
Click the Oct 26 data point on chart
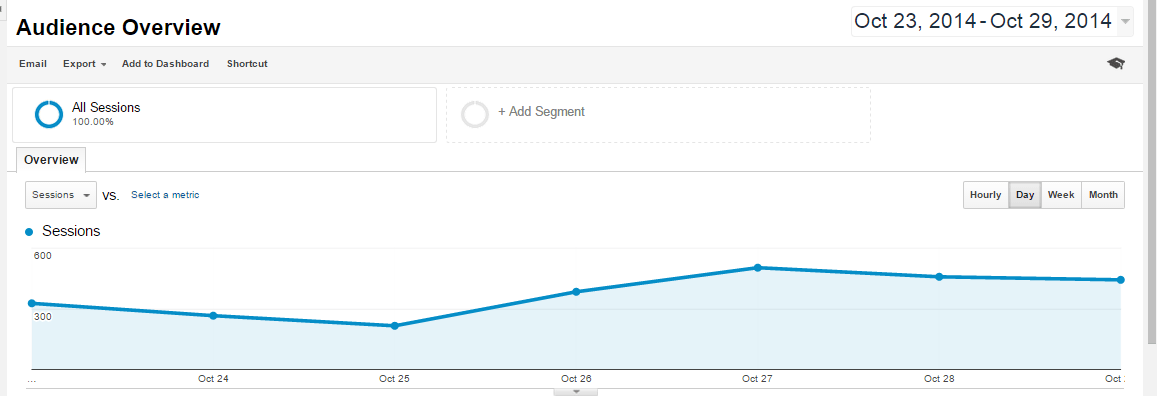576,292
